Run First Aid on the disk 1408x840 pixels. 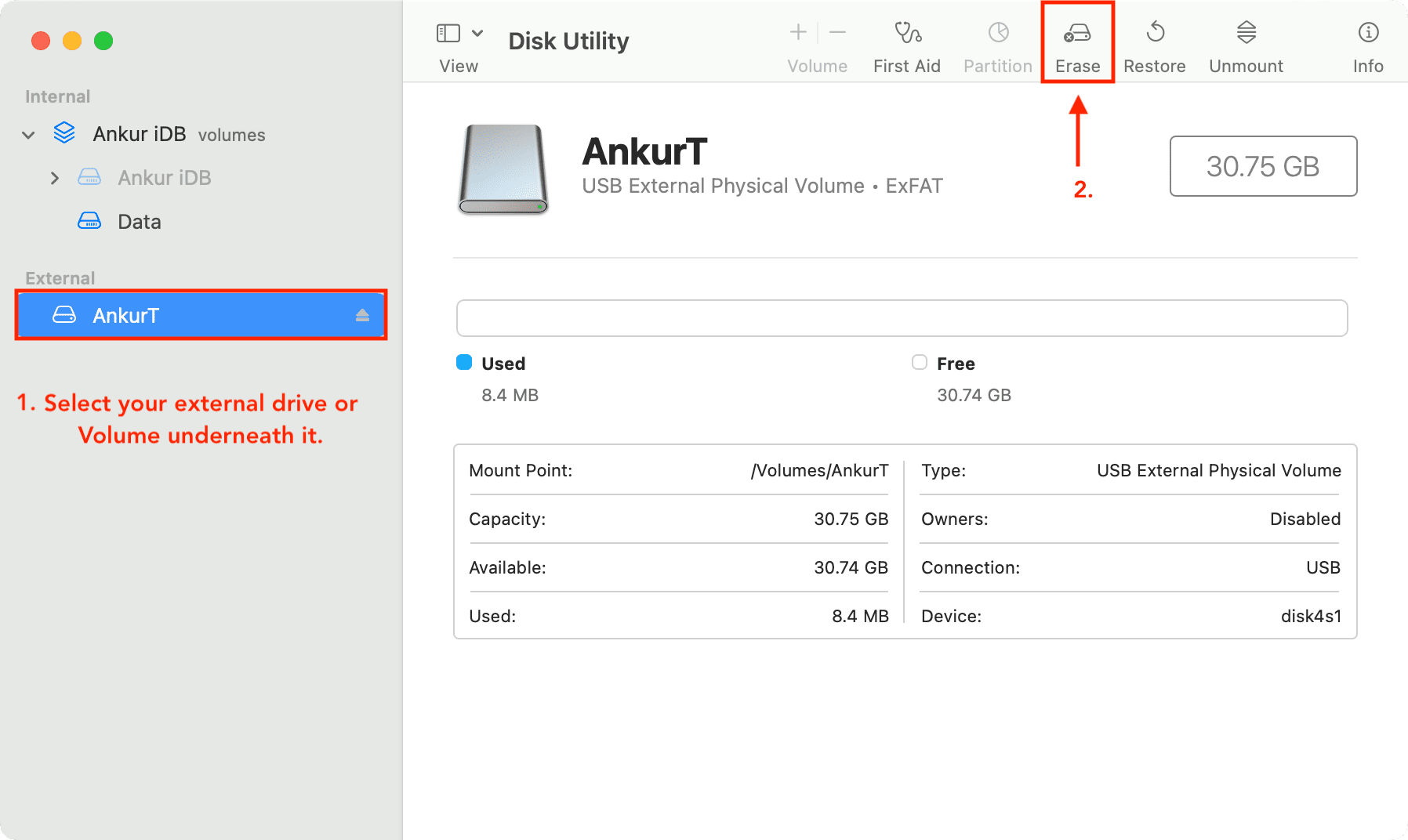(907, 47)
